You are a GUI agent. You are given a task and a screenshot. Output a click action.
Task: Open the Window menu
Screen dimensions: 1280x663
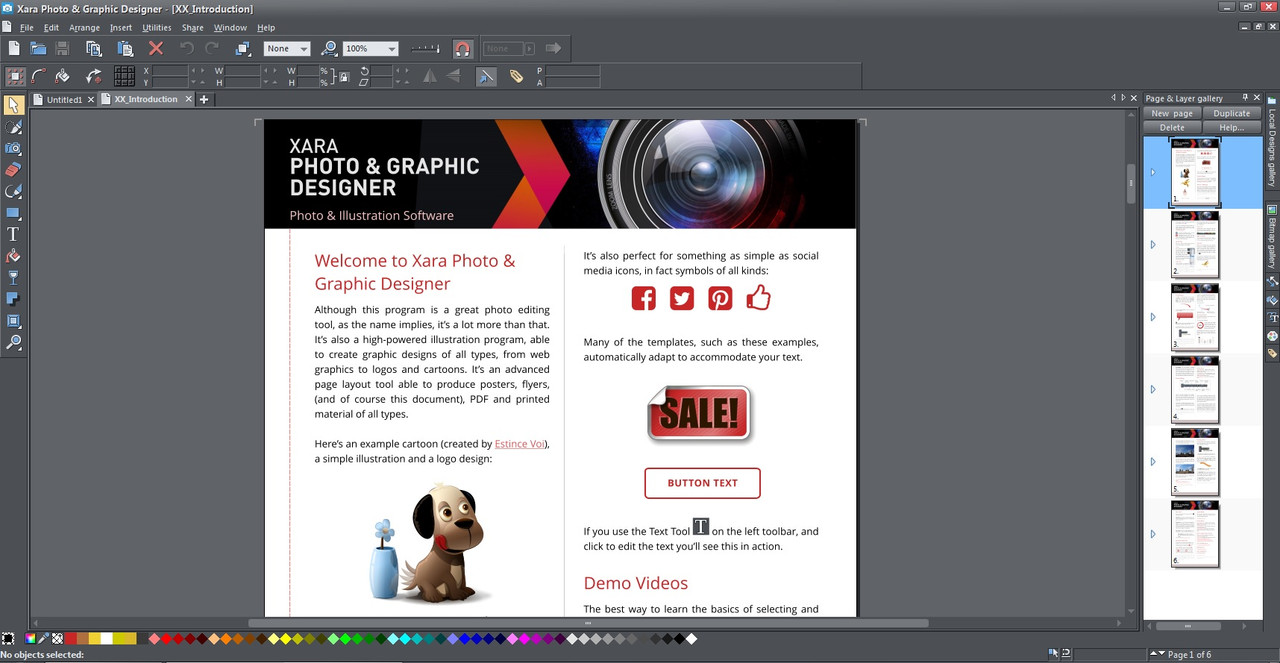point(230,28)
